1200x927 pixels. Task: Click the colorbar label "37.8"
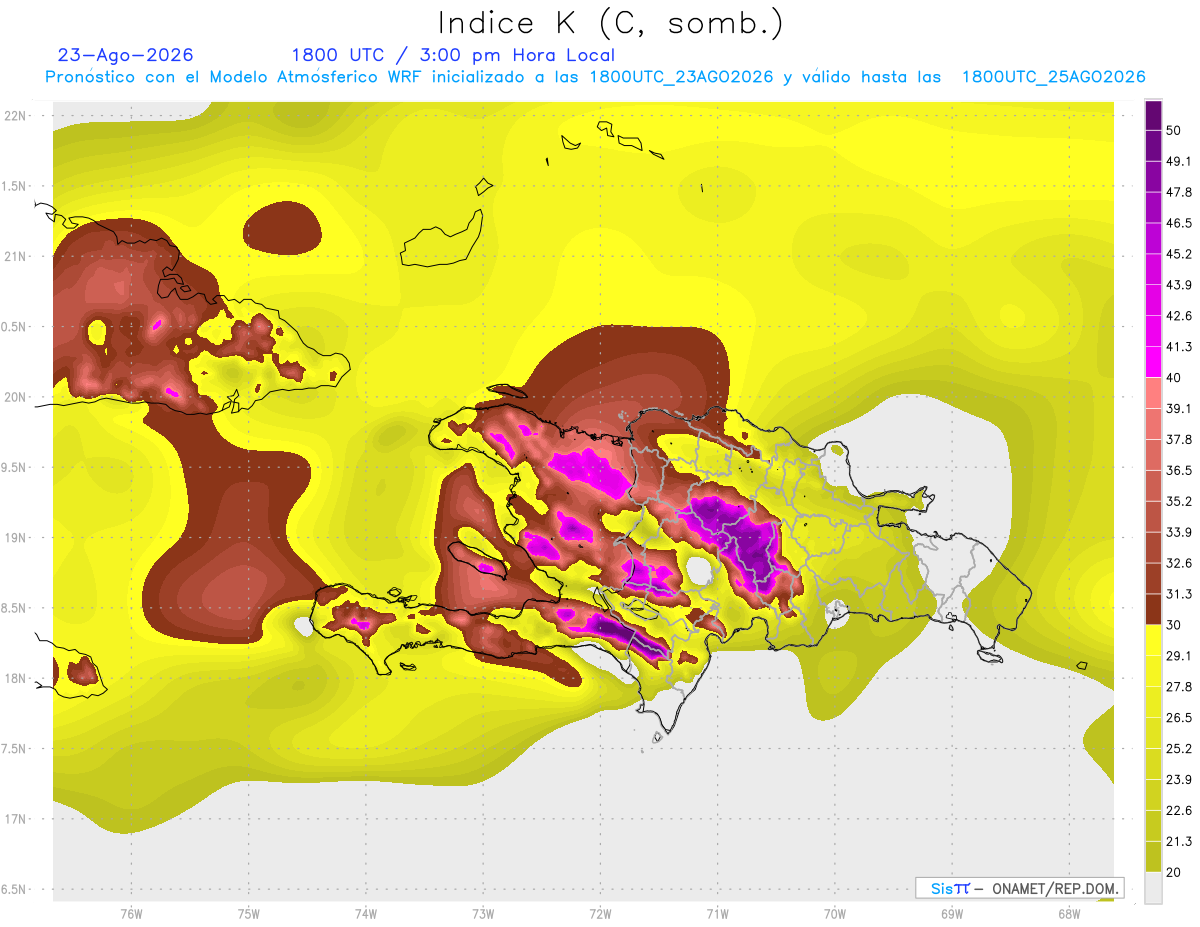pos(1178,439)
